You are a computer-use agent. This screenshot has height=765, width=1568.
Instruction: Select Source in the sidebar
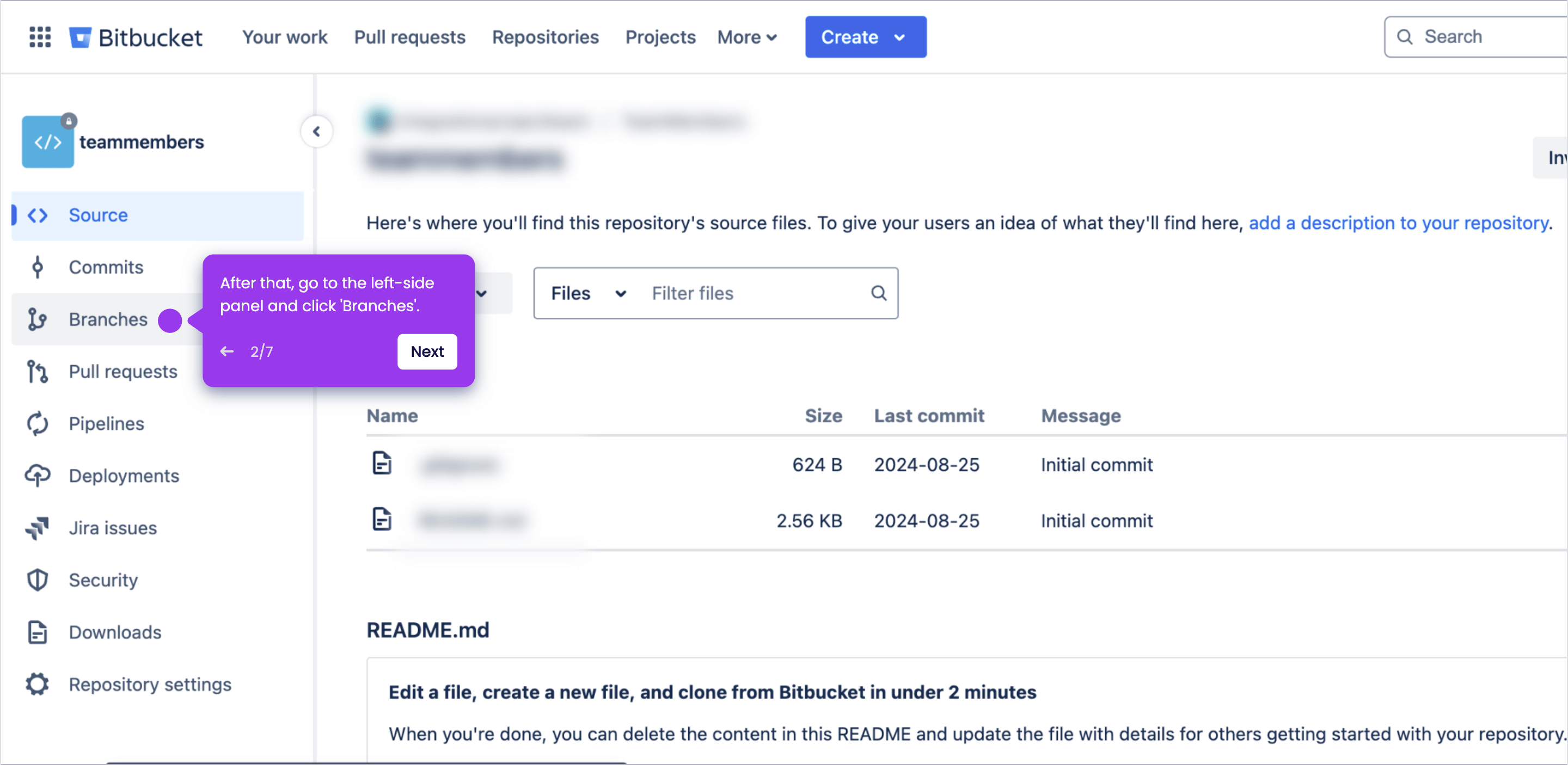158,215
